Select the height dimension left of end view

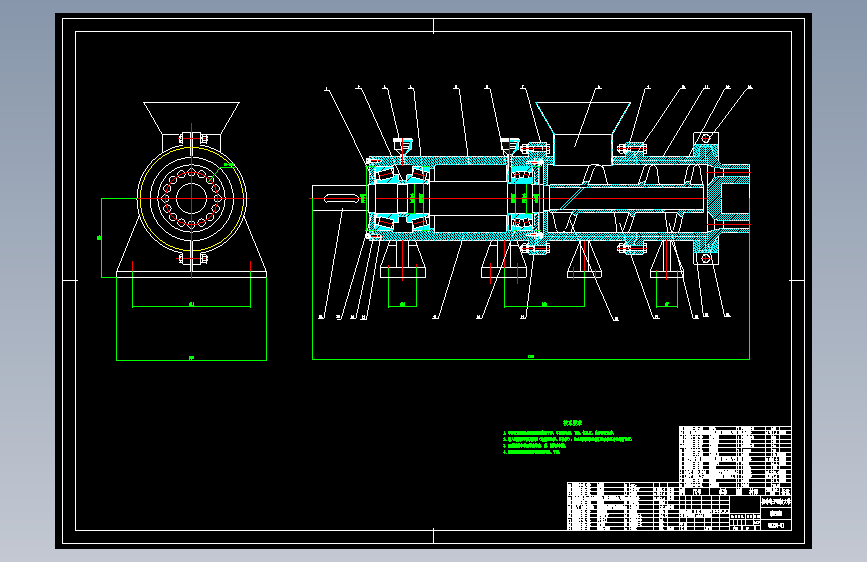pyautogui.click(x=101, y=238)
